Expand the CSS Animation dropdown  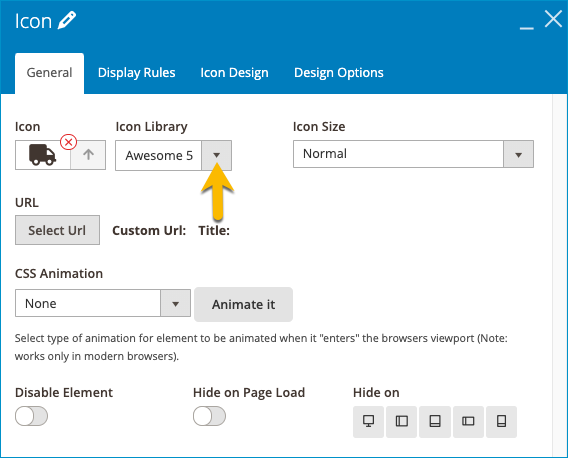[103, 303]
